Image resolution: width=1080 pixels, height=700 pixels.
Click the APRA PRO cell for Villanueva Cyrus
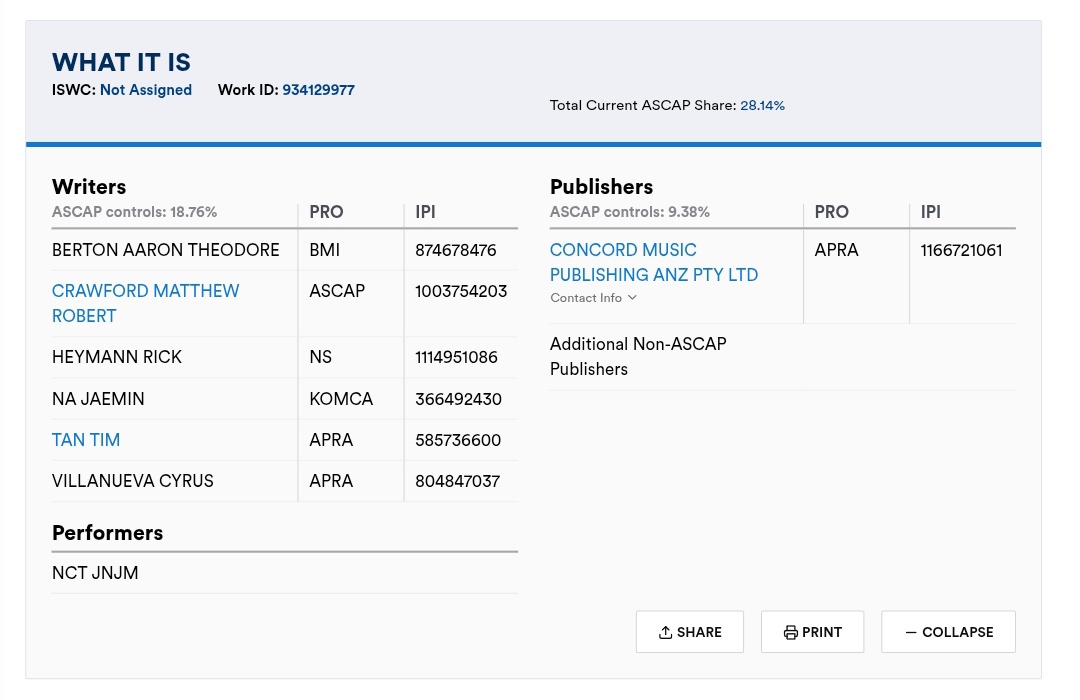(331, 481)
